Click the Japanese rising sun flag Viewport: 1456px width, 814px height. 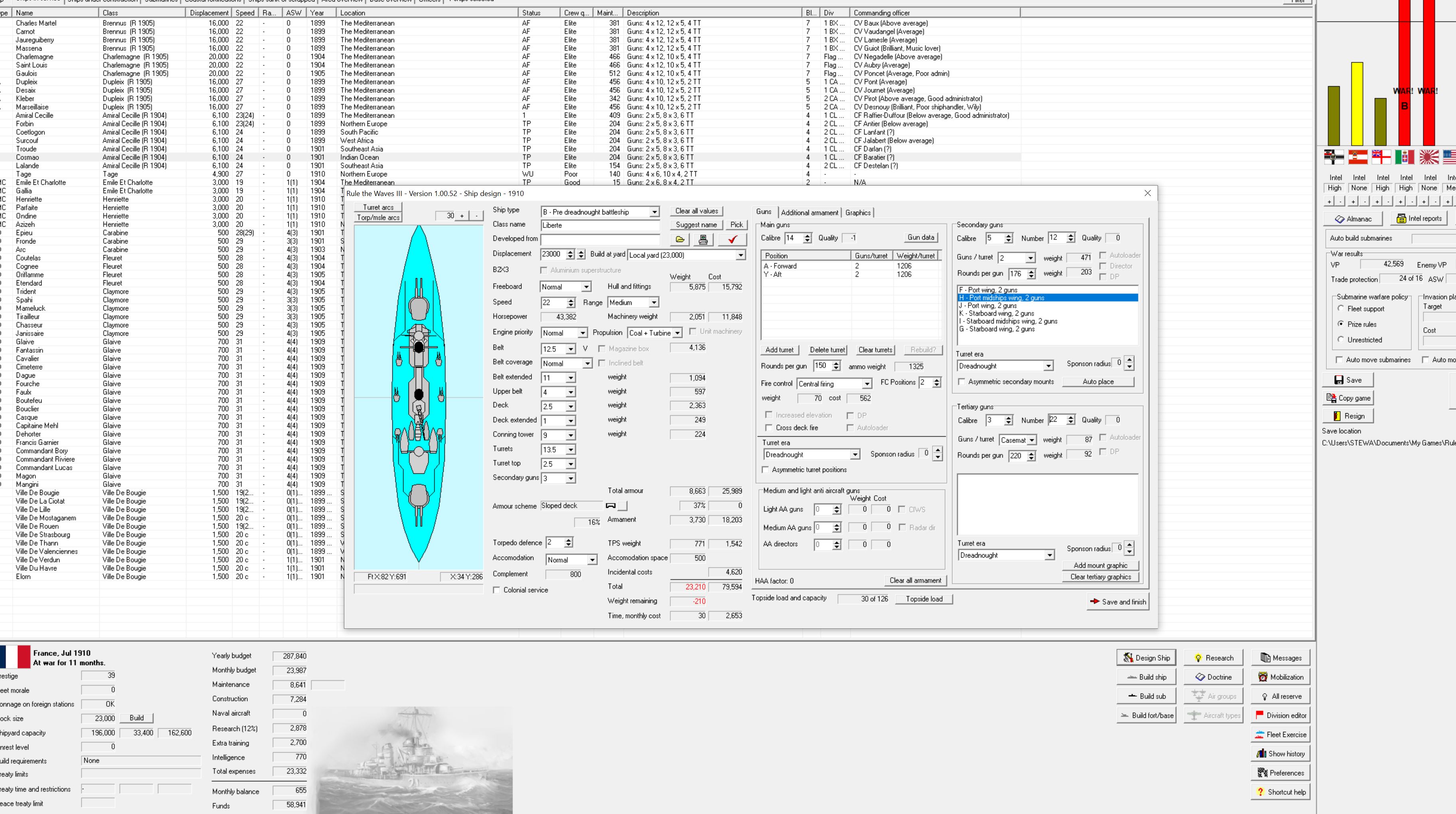coord(1429,156)
